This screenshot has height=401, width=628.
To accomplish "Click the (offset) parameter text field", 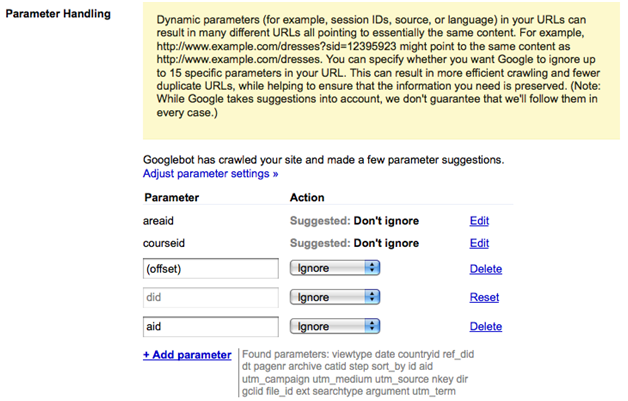I will click(x=210, y=269).
